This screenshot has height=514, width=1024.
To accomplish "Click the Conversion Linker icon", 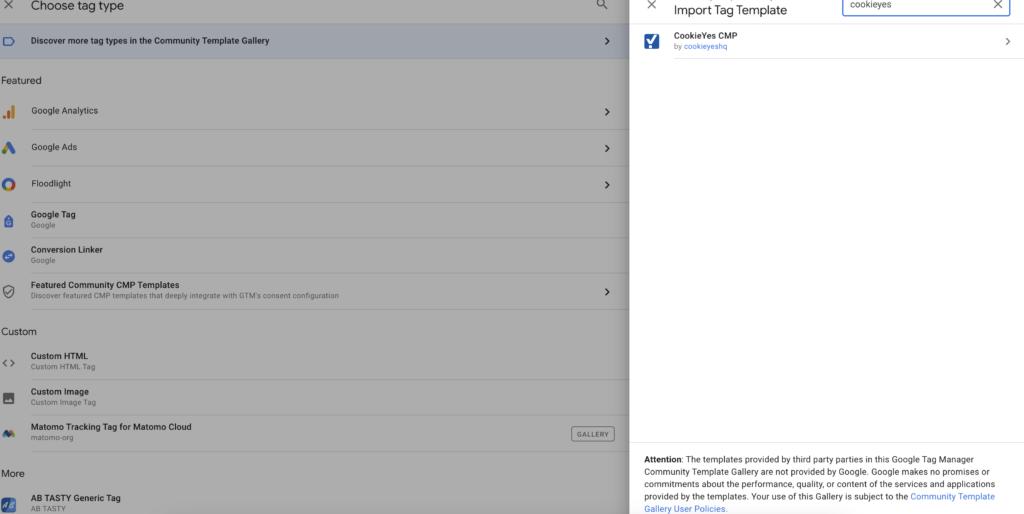I will click(x=9, y=256).
